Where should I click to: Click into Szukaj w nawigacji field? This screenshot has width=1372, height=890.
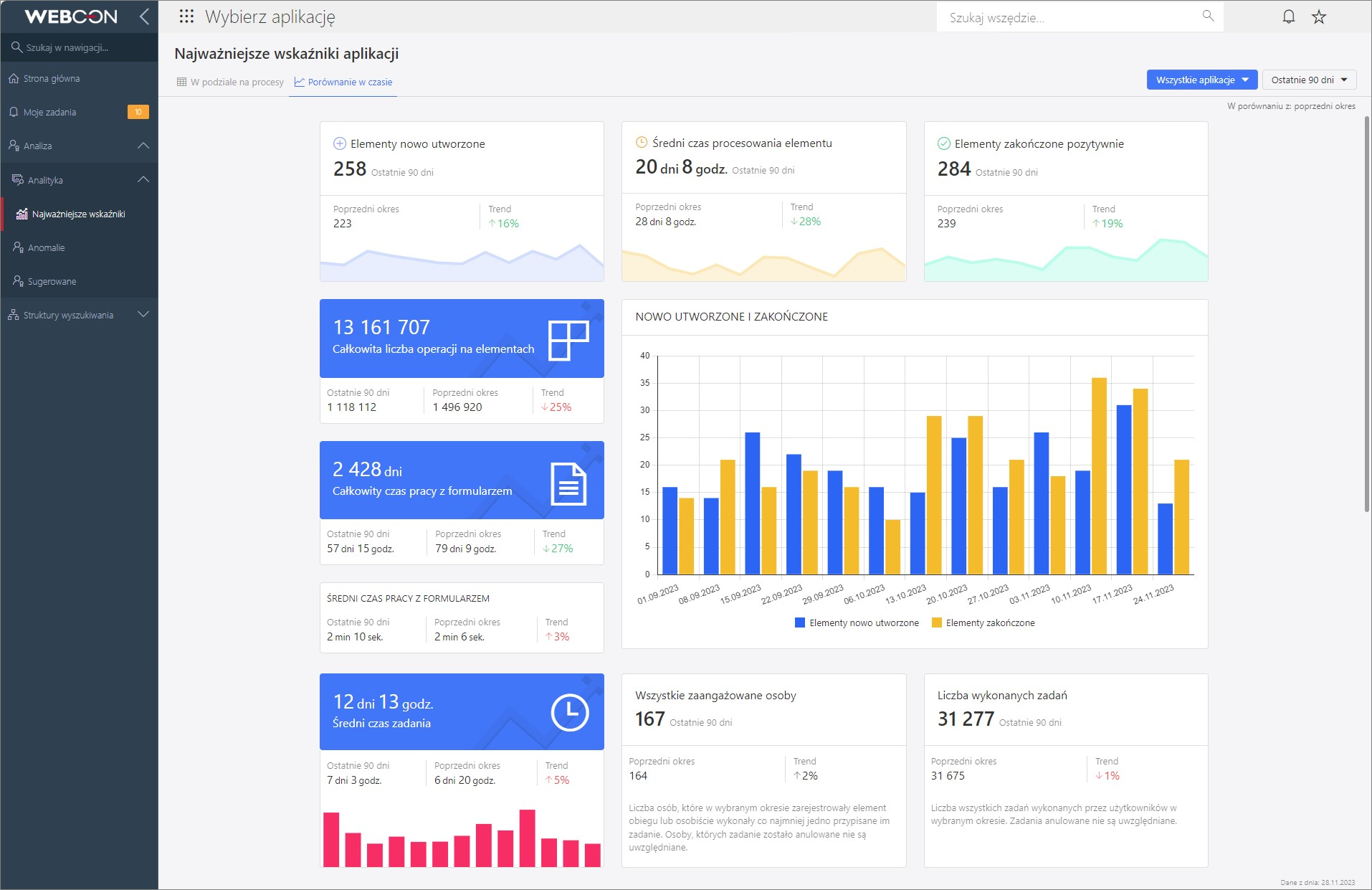point(79,47)
